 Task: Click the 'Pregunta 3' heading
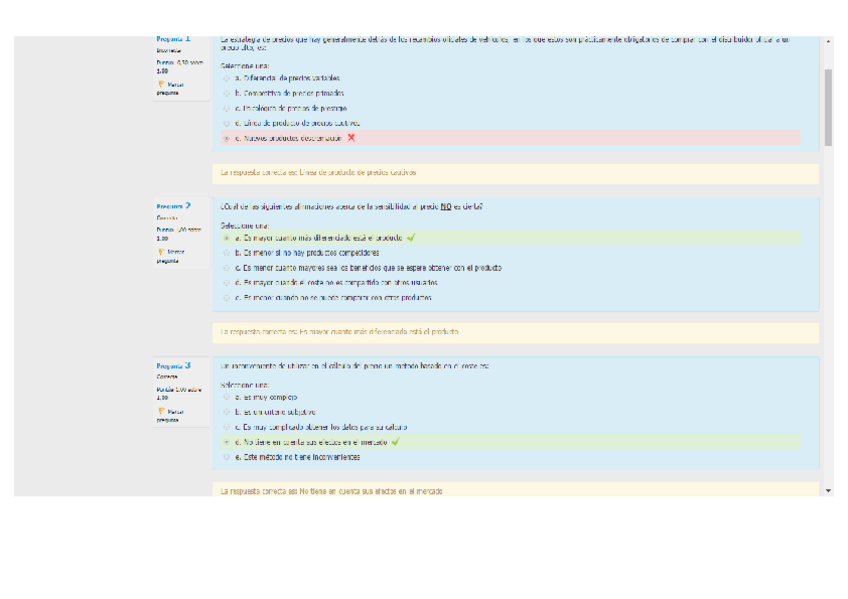click(173, 365)
